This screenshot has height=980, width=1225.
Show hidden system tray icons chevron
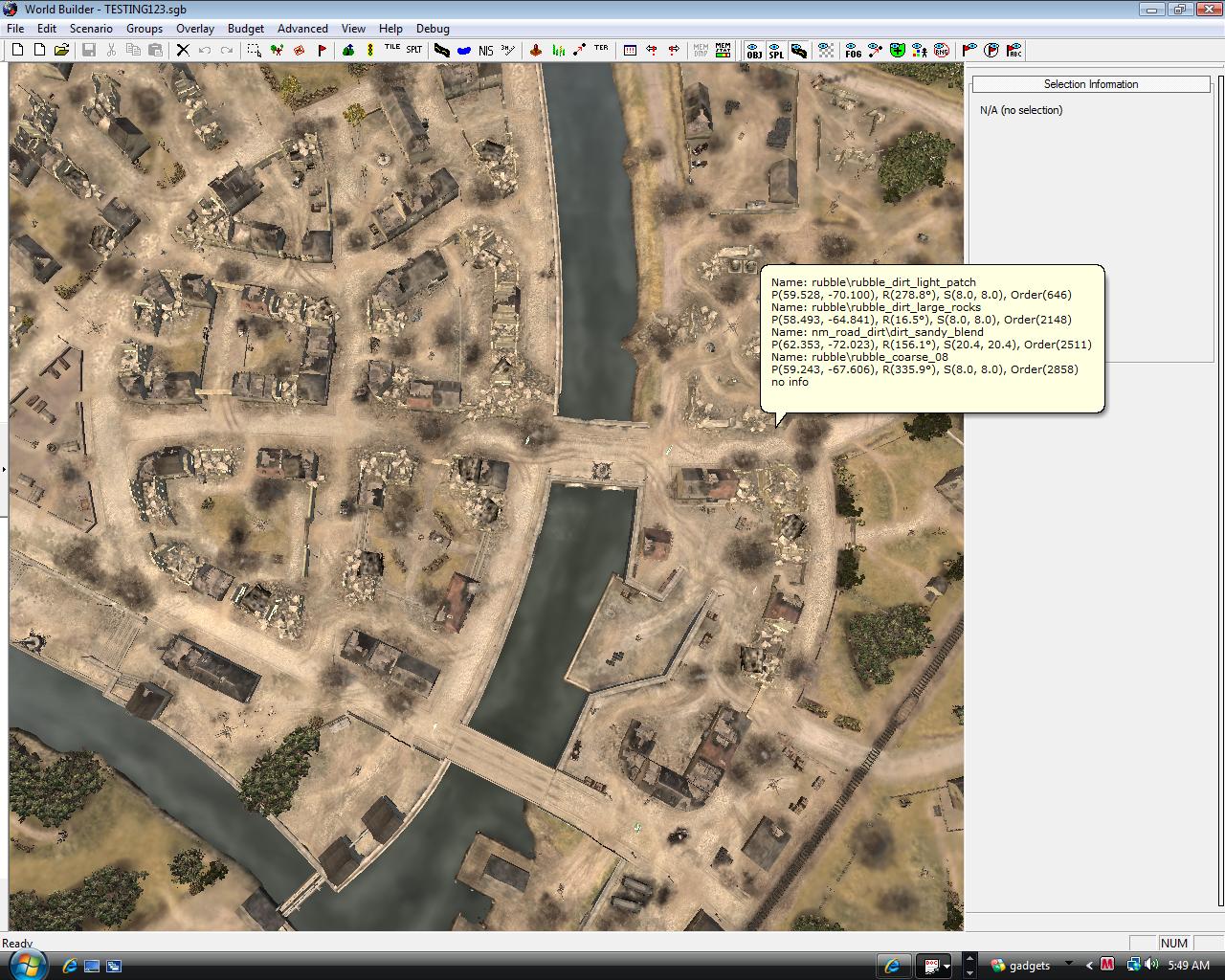coord(1089,966)
